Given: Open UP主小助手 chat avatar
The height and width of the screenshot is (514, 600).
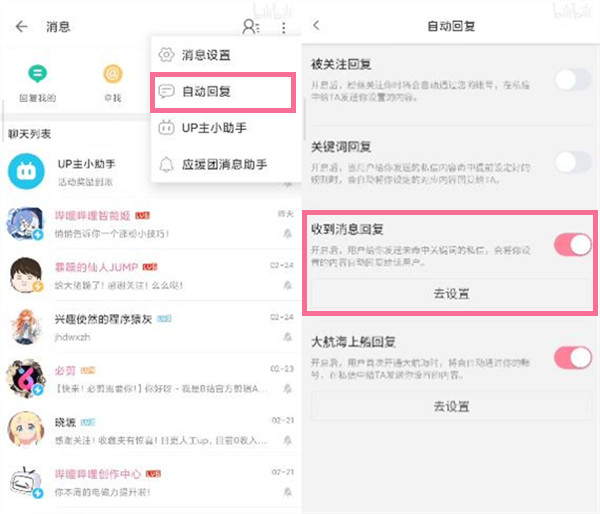Looking at the screenshot, I should coord(26,171).
